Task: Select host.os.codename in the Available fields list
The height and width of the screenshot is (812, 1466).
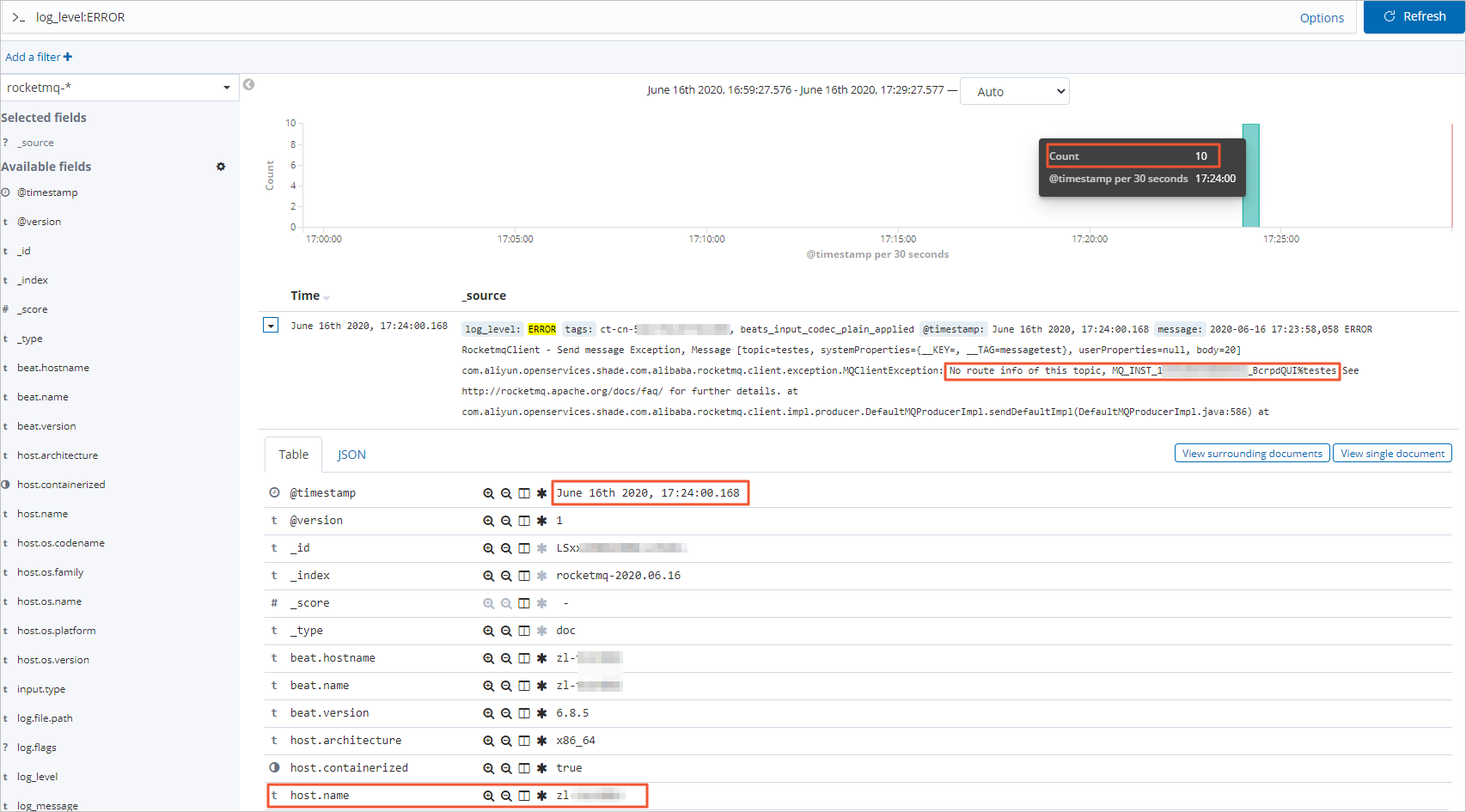Action: click(61, 543)
